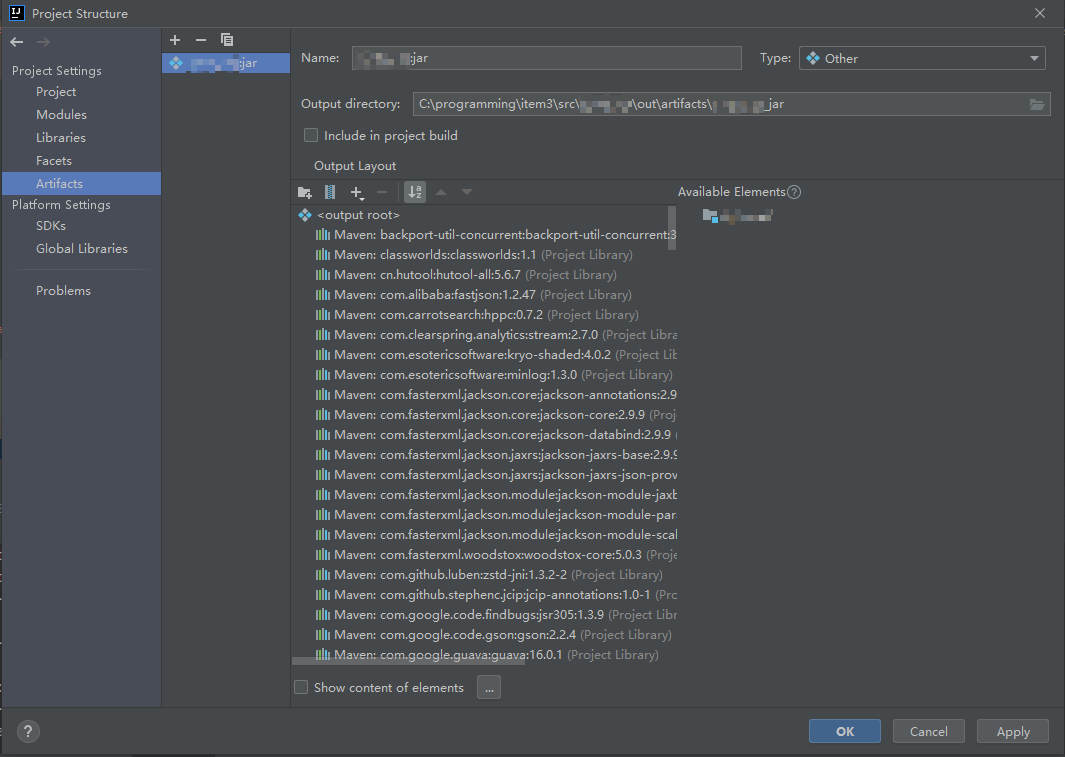Remove selected element from output layout
This screenshot has width=1065, height=757.
click(381, 192)
